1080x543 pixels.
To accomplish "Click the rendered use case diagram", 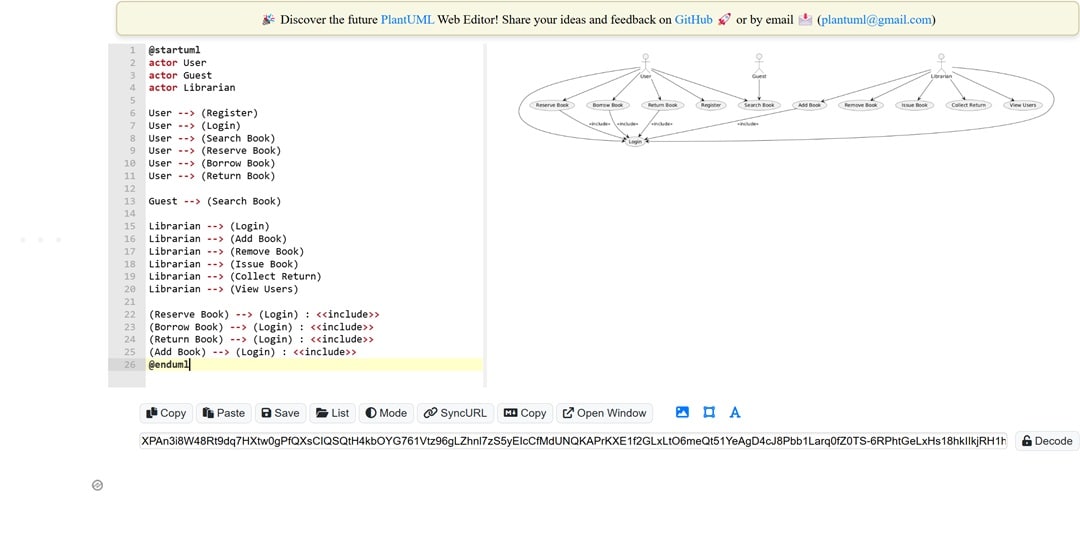I will pos(786,99).
